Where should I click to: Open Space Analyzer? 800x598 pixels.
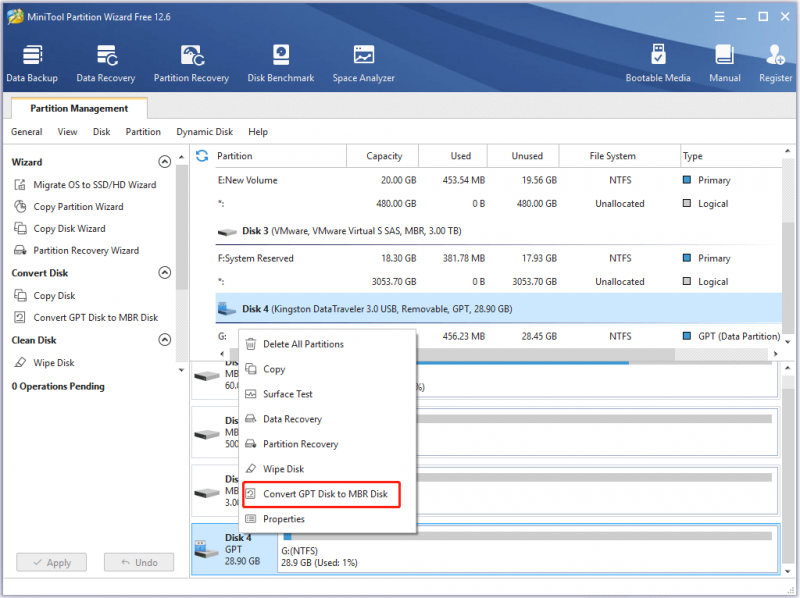[x=364, y=63]
